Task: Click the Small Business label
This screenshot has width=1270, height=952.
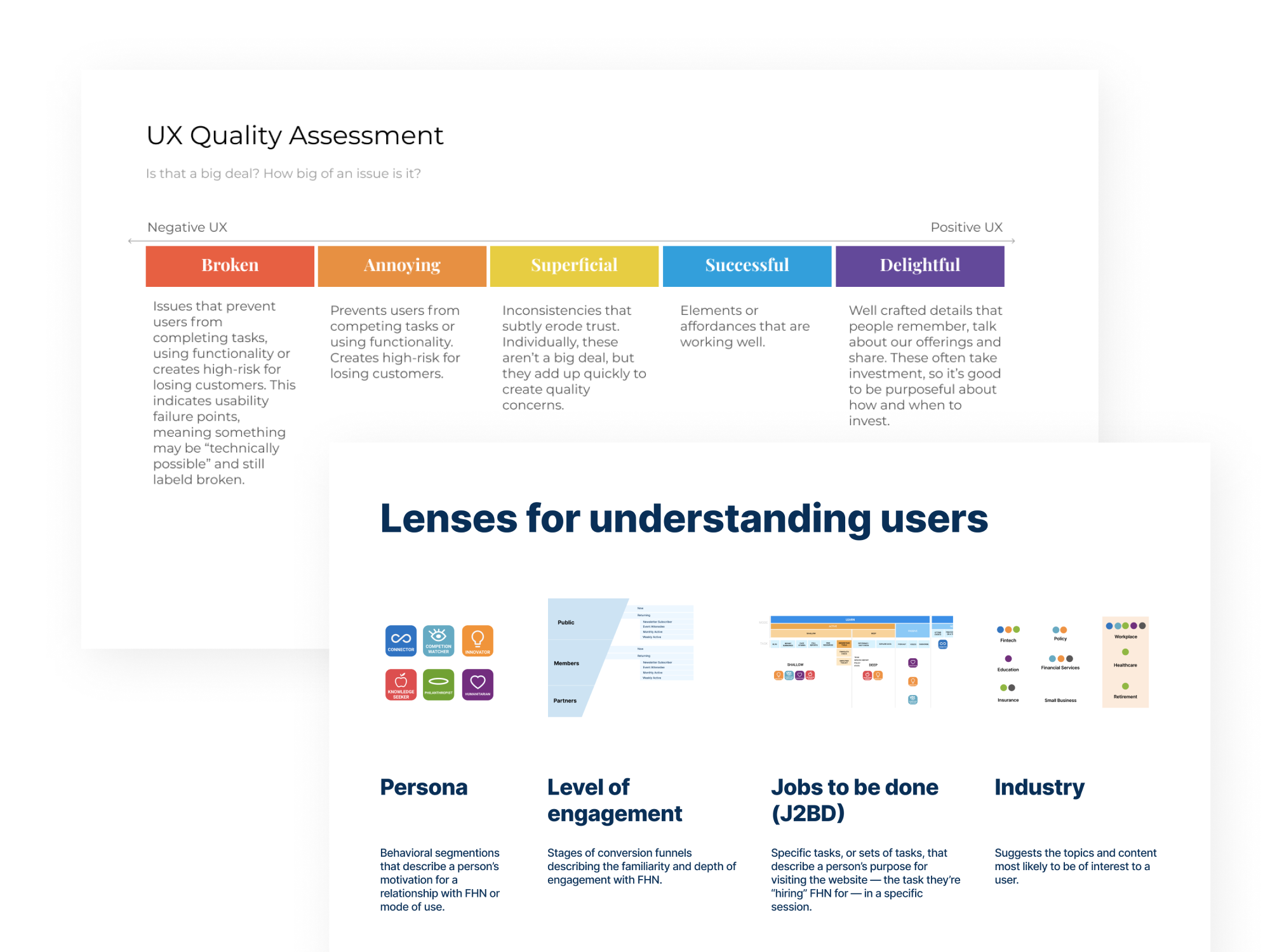Action: point(1060,701)
